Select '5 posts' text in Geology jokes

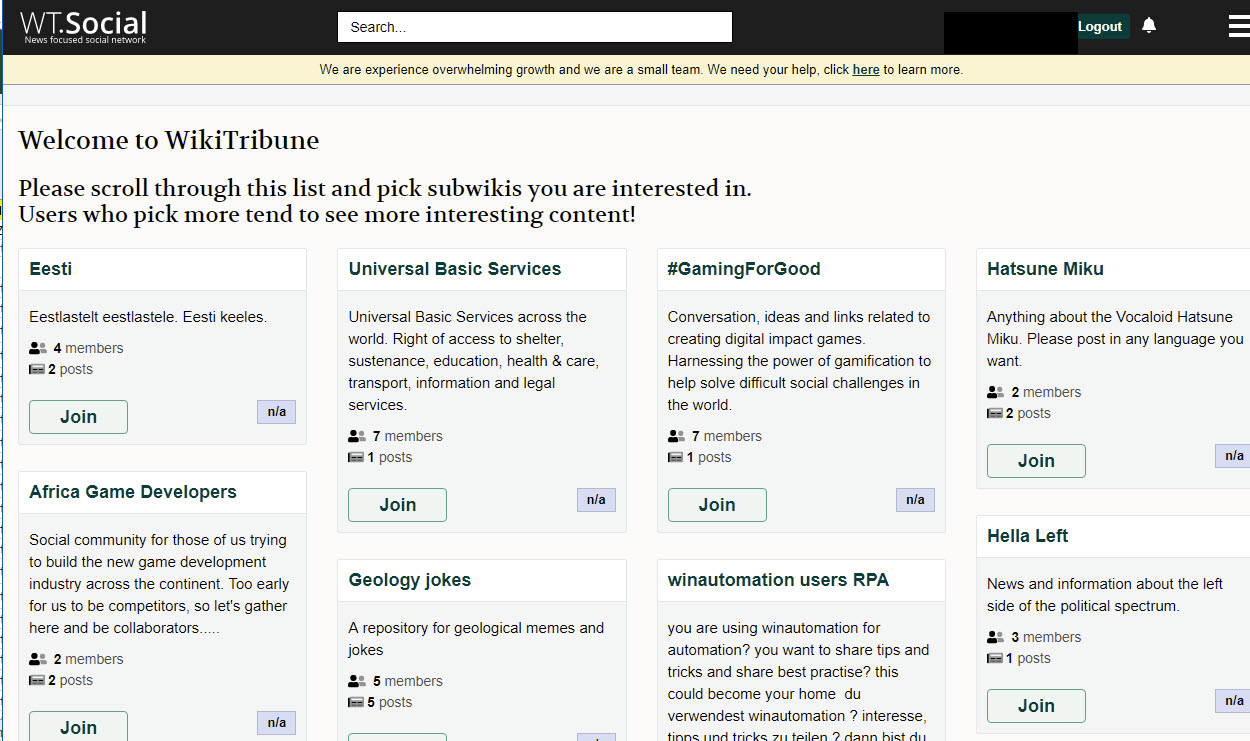392,702
